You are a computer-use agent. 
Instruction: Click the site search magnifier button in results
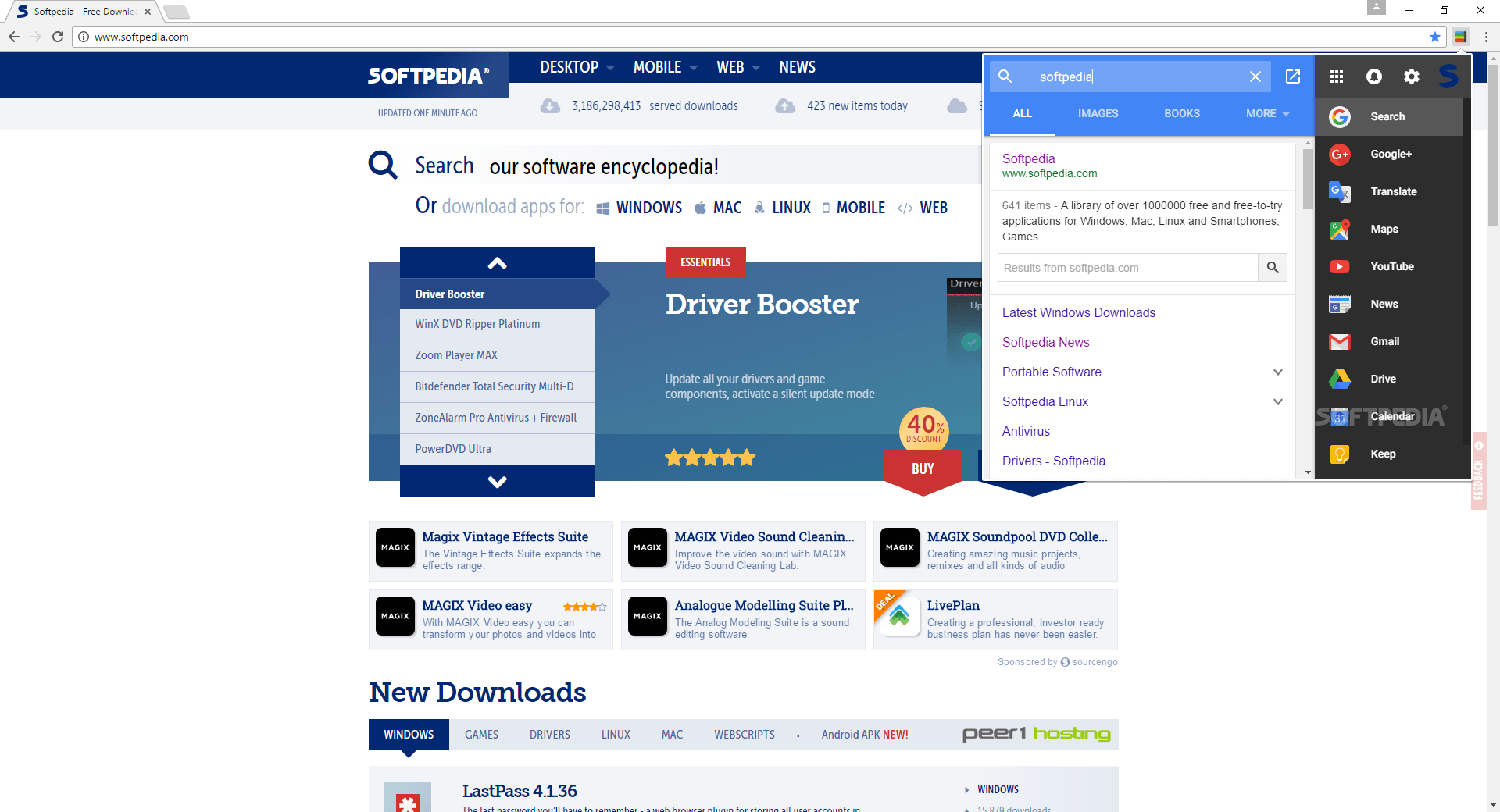[x=1273, y=268]
